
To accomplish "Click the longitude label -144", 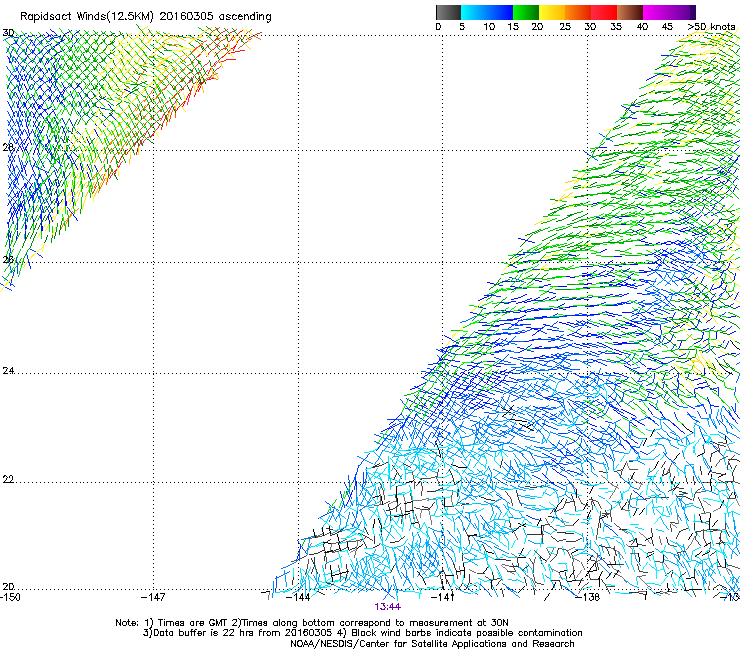I will point(298,597).
